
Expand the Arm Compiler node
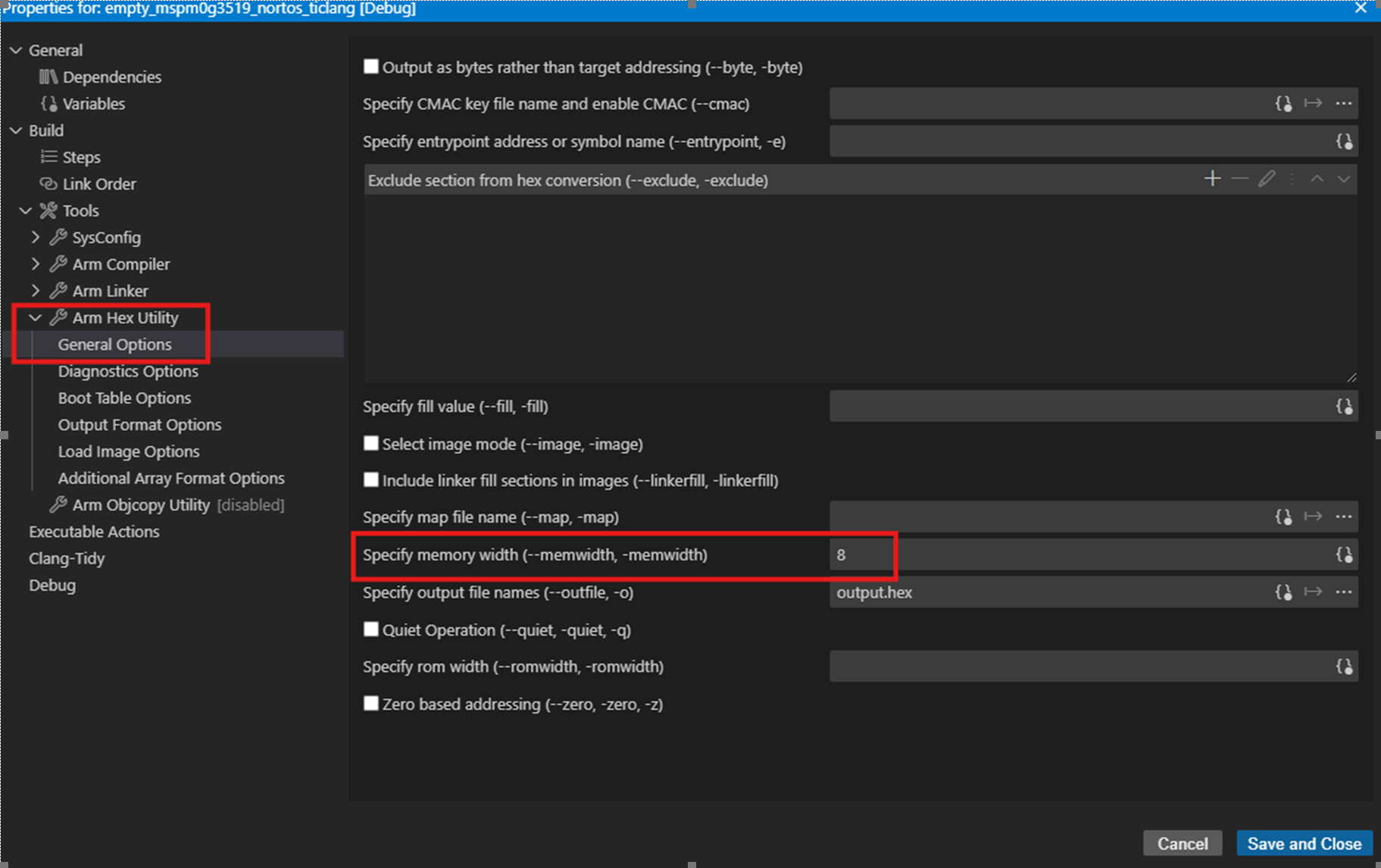pyautogui.click(x=35, y=264)
